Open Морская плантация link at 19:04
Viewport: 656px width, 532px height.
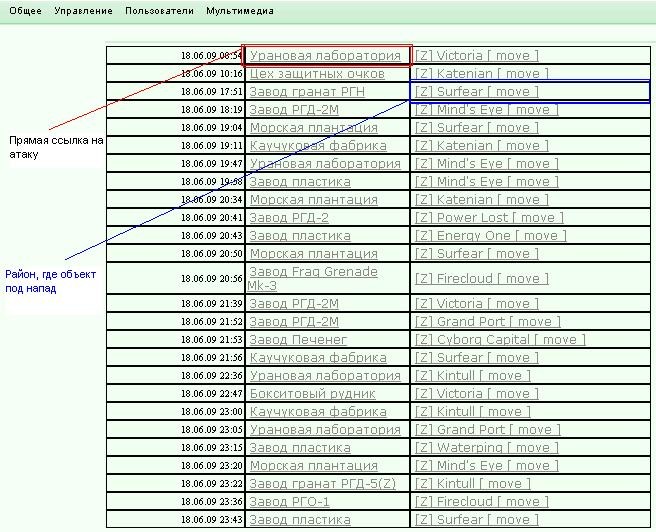pyautogui.click(x=313, y=128)
